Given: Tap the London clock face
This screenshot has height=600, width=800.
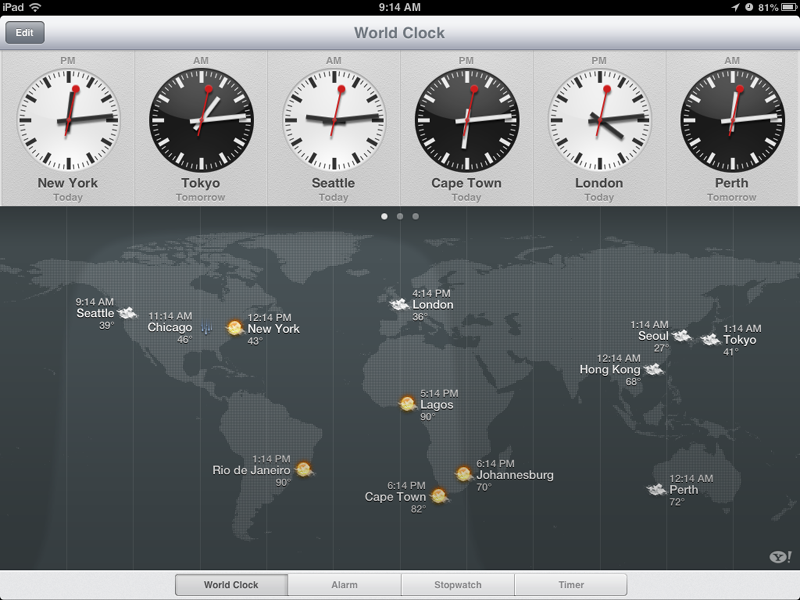Looking at the screenshot, I should point(599,119).
